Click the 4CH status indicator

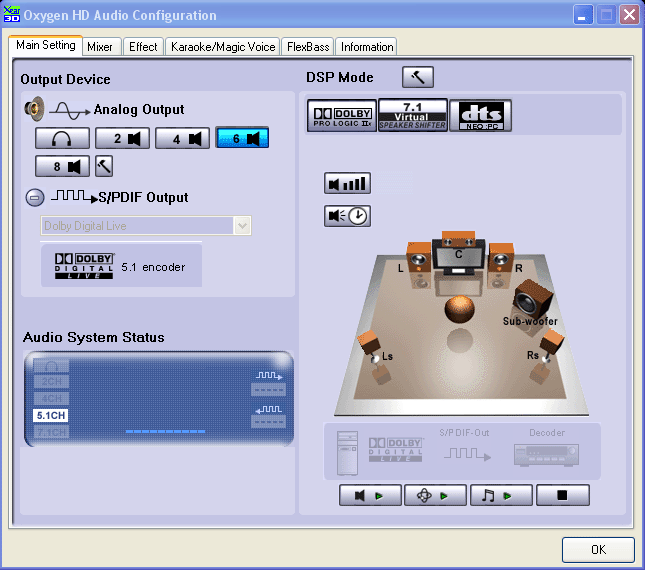click(x=51, y=399)
